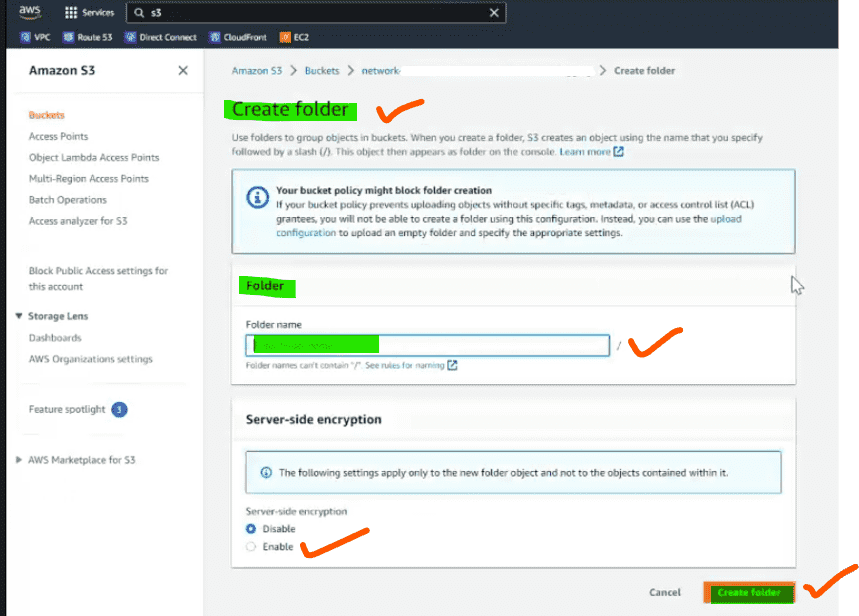The image size is (859, 616).
Task: Click the Amazon S3 sidebar heading
Action: [x=62, y=70]
